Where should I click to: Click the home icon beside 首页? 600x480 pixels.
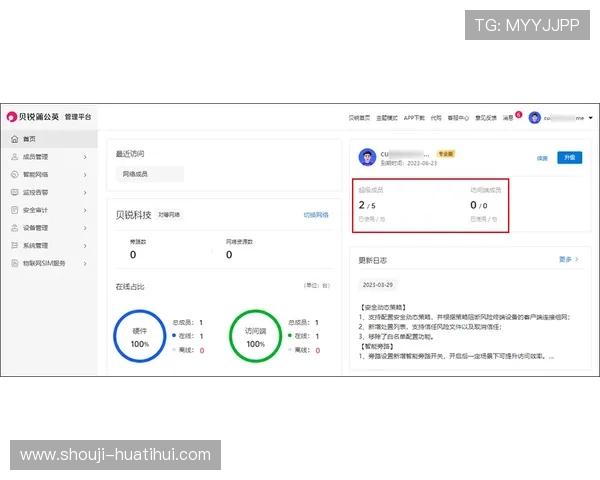[x=15, y=139]
